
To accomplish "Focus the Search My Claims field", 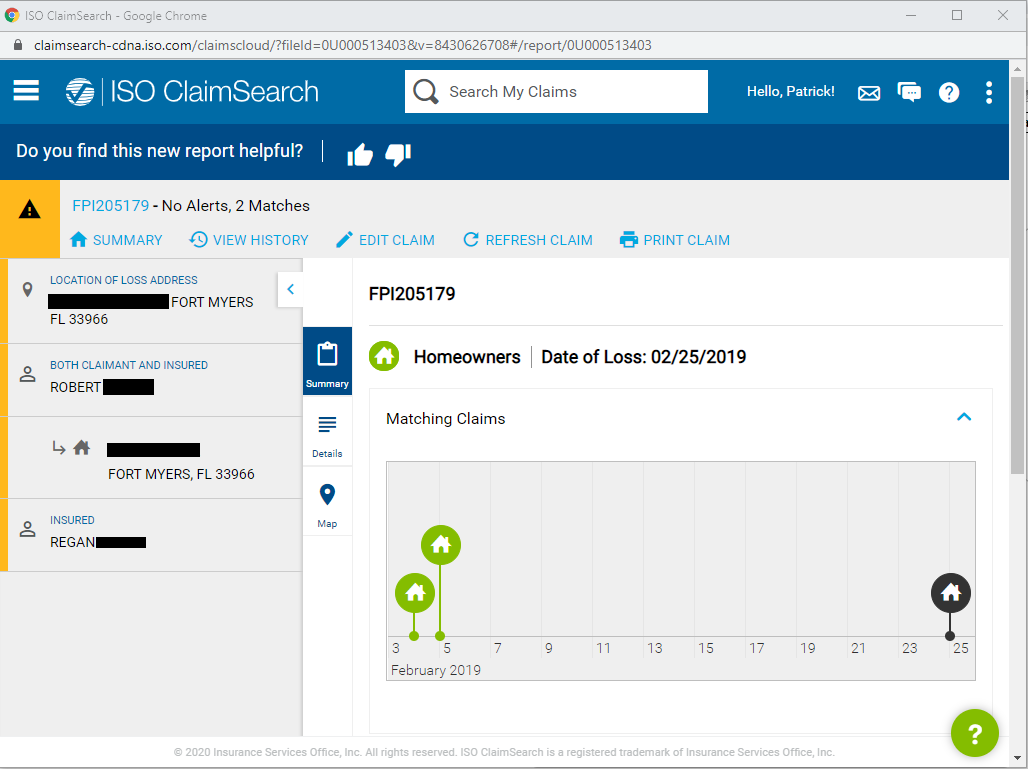I will 556,92.
